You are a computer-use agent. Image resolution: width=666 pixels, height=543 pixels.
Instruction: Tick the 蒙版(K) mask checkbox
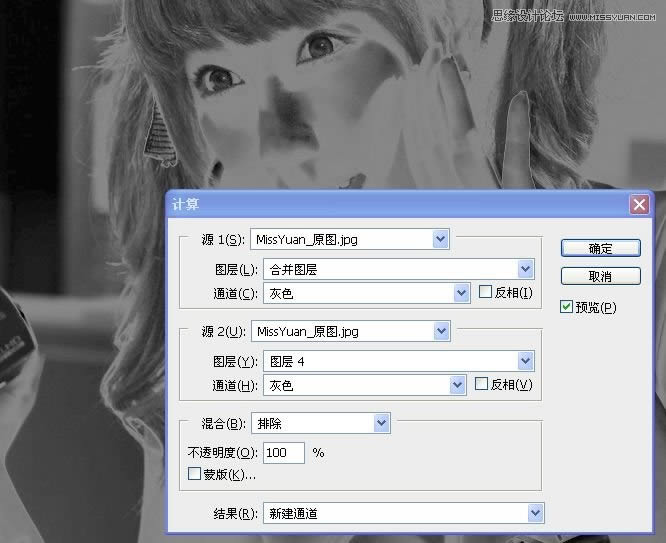coord(195,475)
